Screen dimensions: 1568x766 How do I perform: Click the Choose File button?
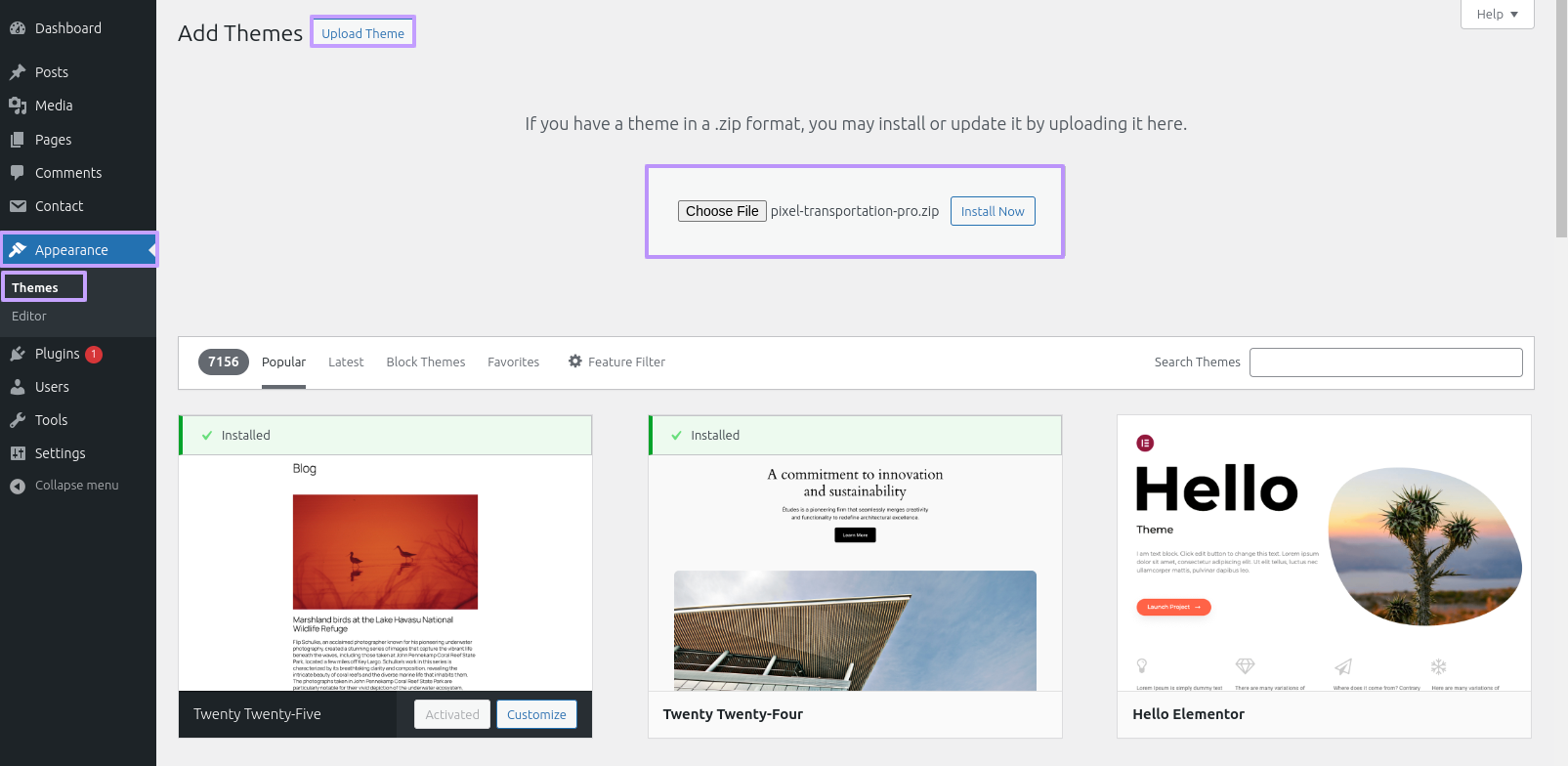722,211
